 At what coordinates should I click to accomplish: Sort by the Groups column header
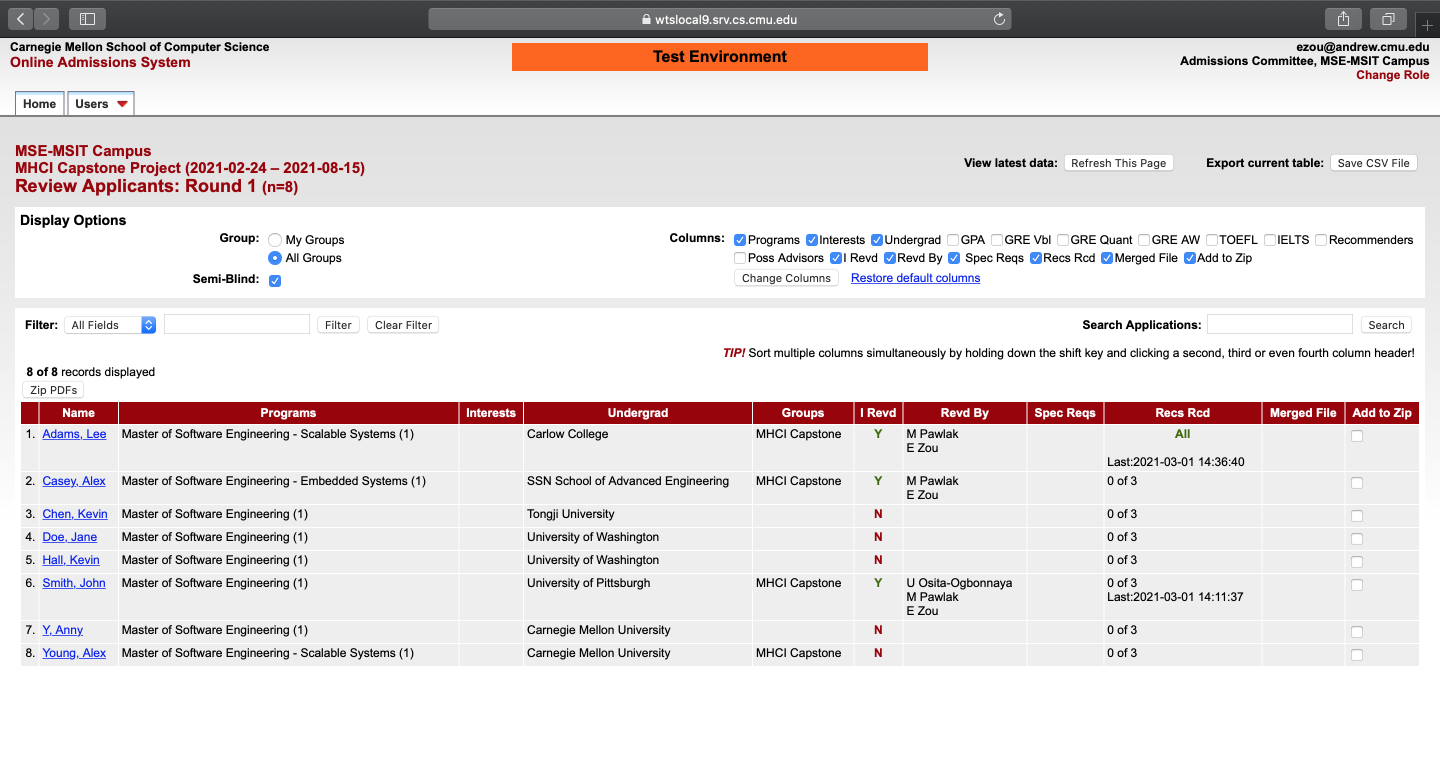coord(803,413)
